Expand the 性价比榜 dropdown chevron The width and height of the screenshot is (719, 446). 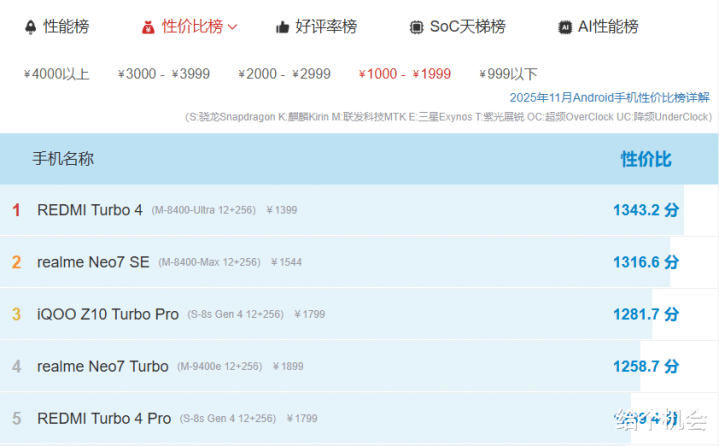tap(232, 27)
